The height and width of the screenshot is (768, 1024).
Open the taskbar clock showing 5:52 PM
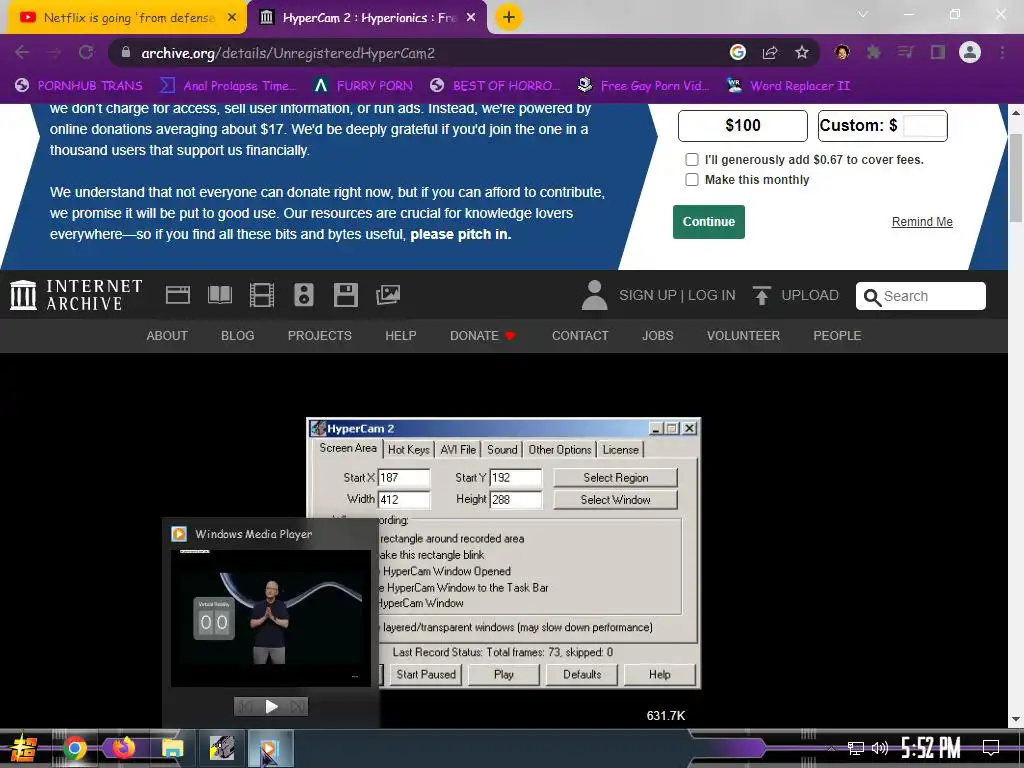tap(931, 748)
